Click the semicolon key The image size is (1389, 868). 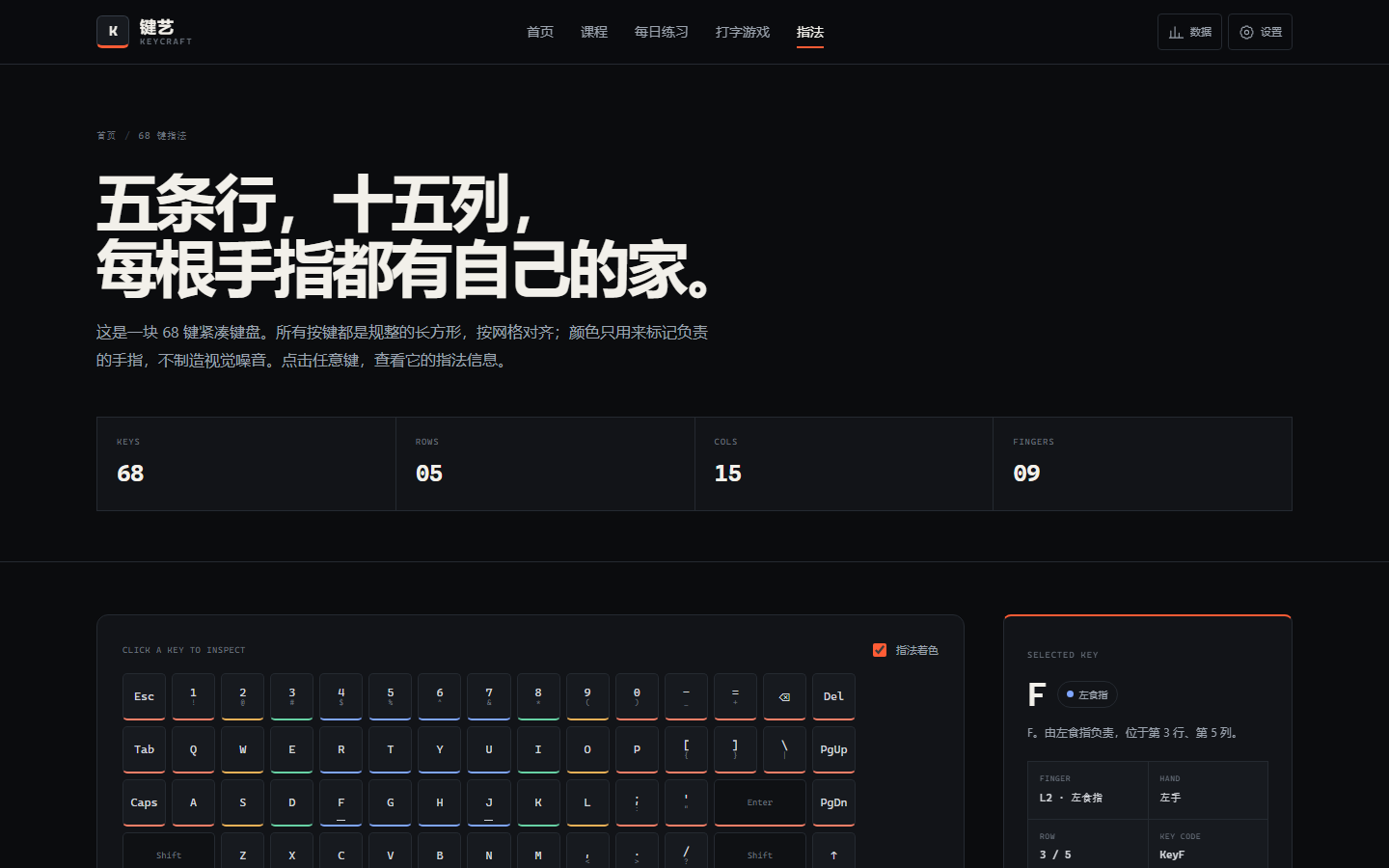pyautogui.click(x=637, y=802)
